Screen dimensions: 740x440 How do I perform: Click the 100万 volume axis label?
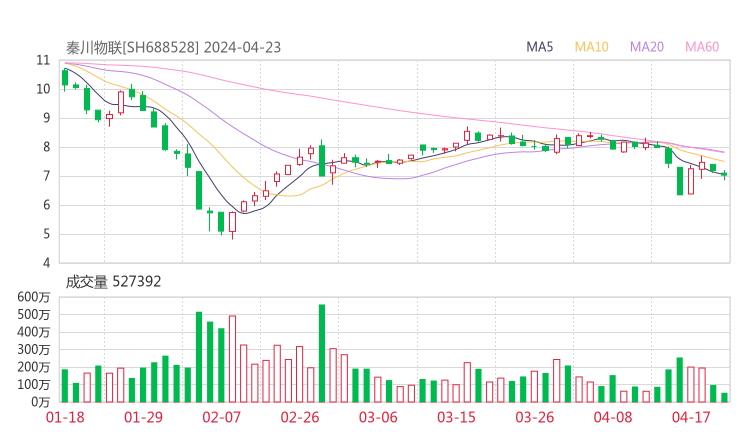tap(34, 385)
